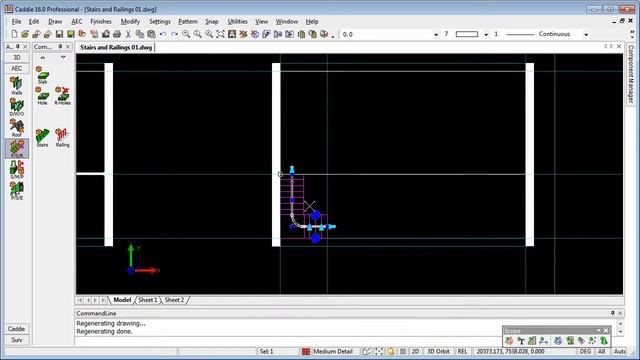Click the New file toolbar icon
The width and height of the screenshot is (640, 360).
click(x=14, y=34)
